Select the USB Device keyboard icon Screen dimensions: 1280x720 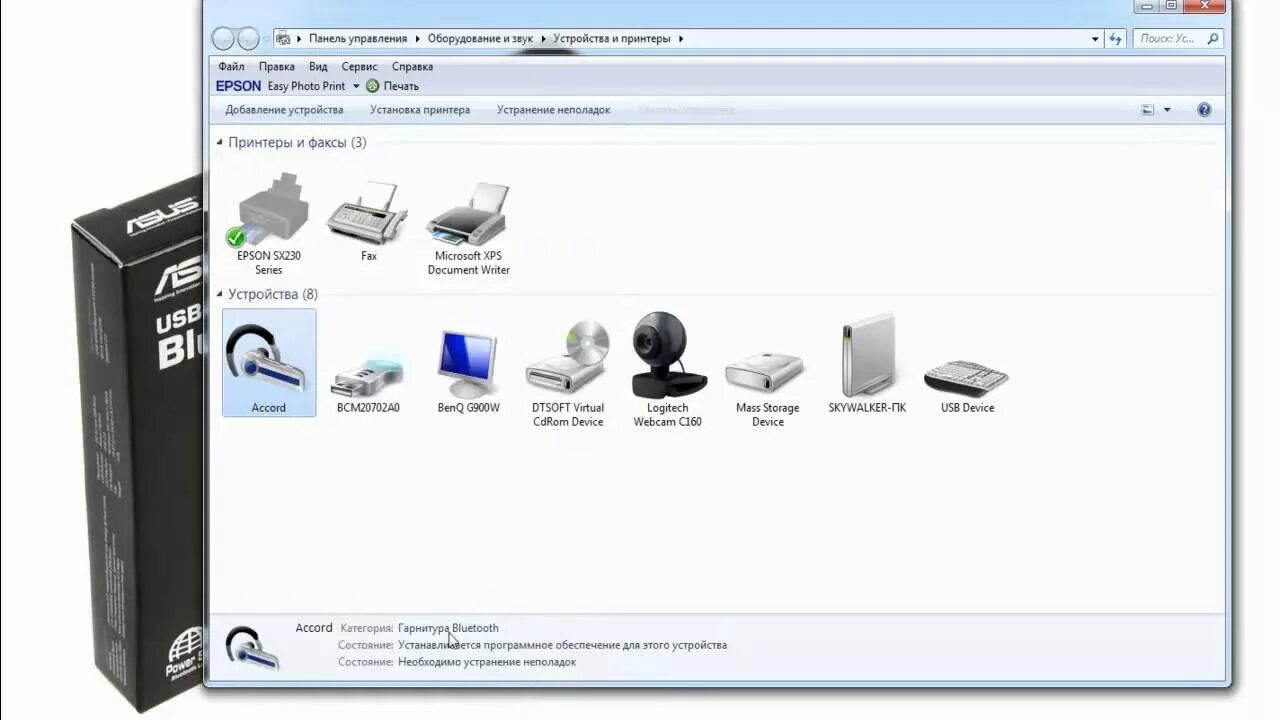(966, 379)
